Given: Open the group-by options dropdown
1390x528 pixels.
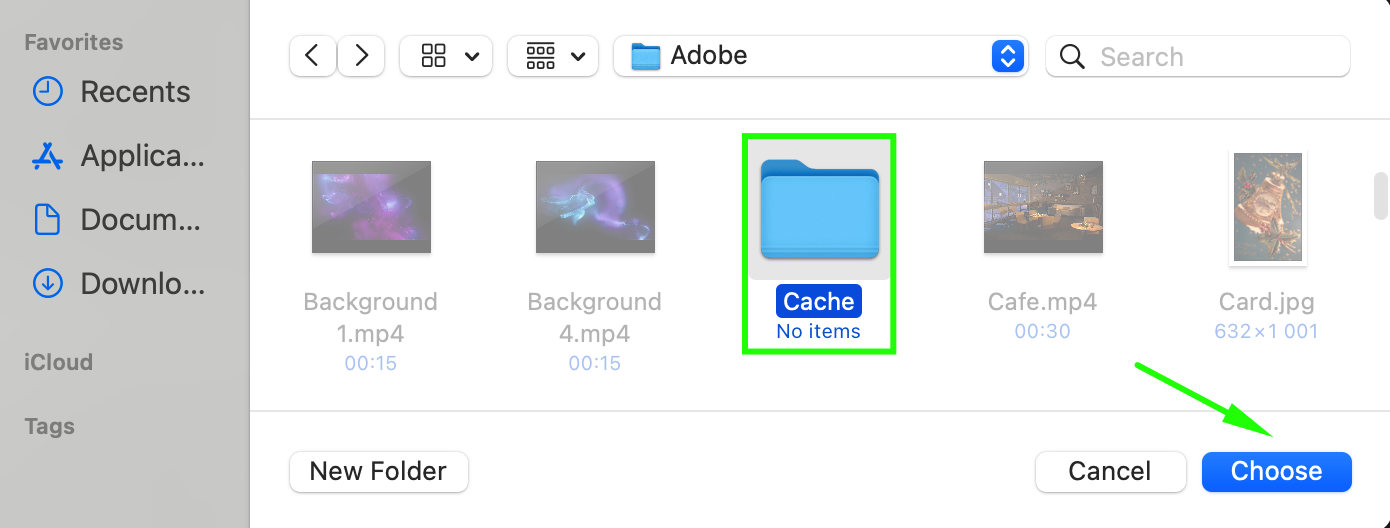Looking at the screenshot, I should pyautogui.click(x=553, y=56).
